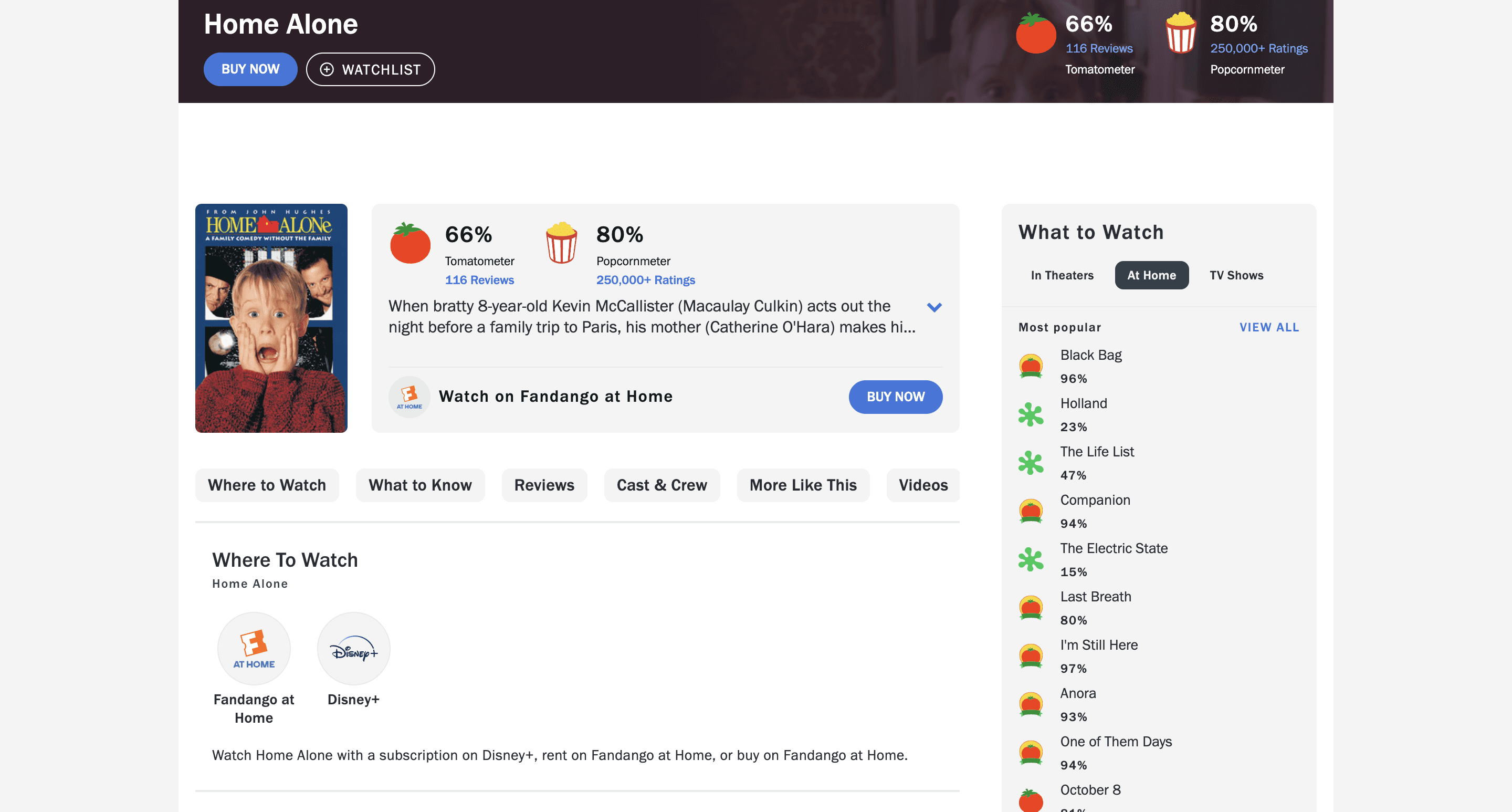Open the 250,000+ Ratings link in the info card
This screenshot has height=812, width=1512.
[645, 280]
